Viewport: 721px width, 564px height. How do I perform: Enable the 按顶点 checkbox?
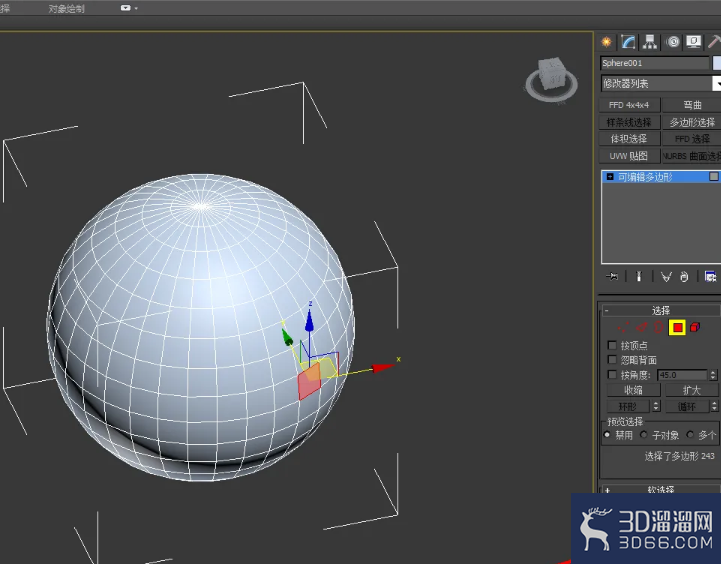tap(612, 345)
